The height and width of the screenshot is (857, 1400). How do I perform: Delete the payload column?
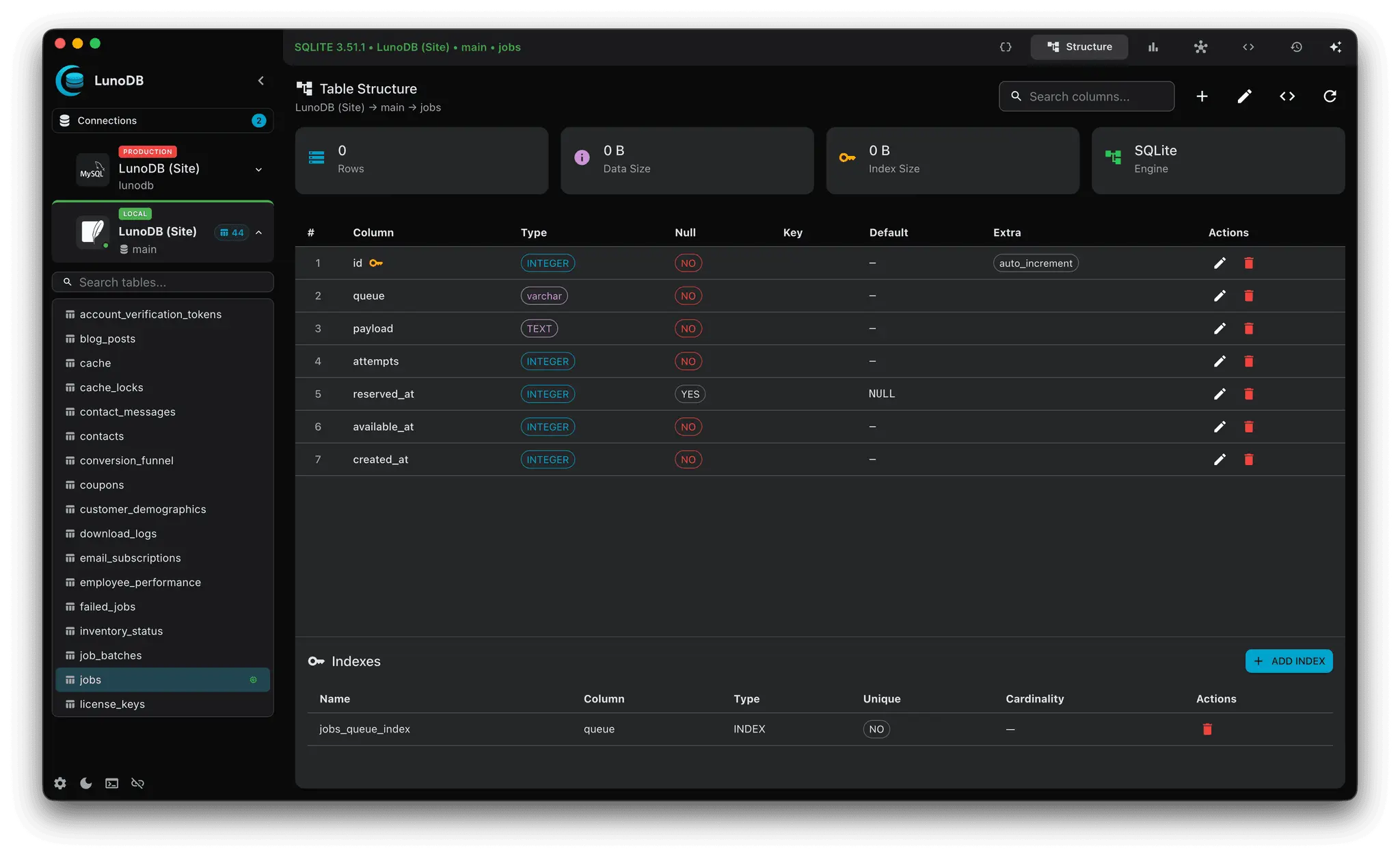click(x=1249, y=329)
